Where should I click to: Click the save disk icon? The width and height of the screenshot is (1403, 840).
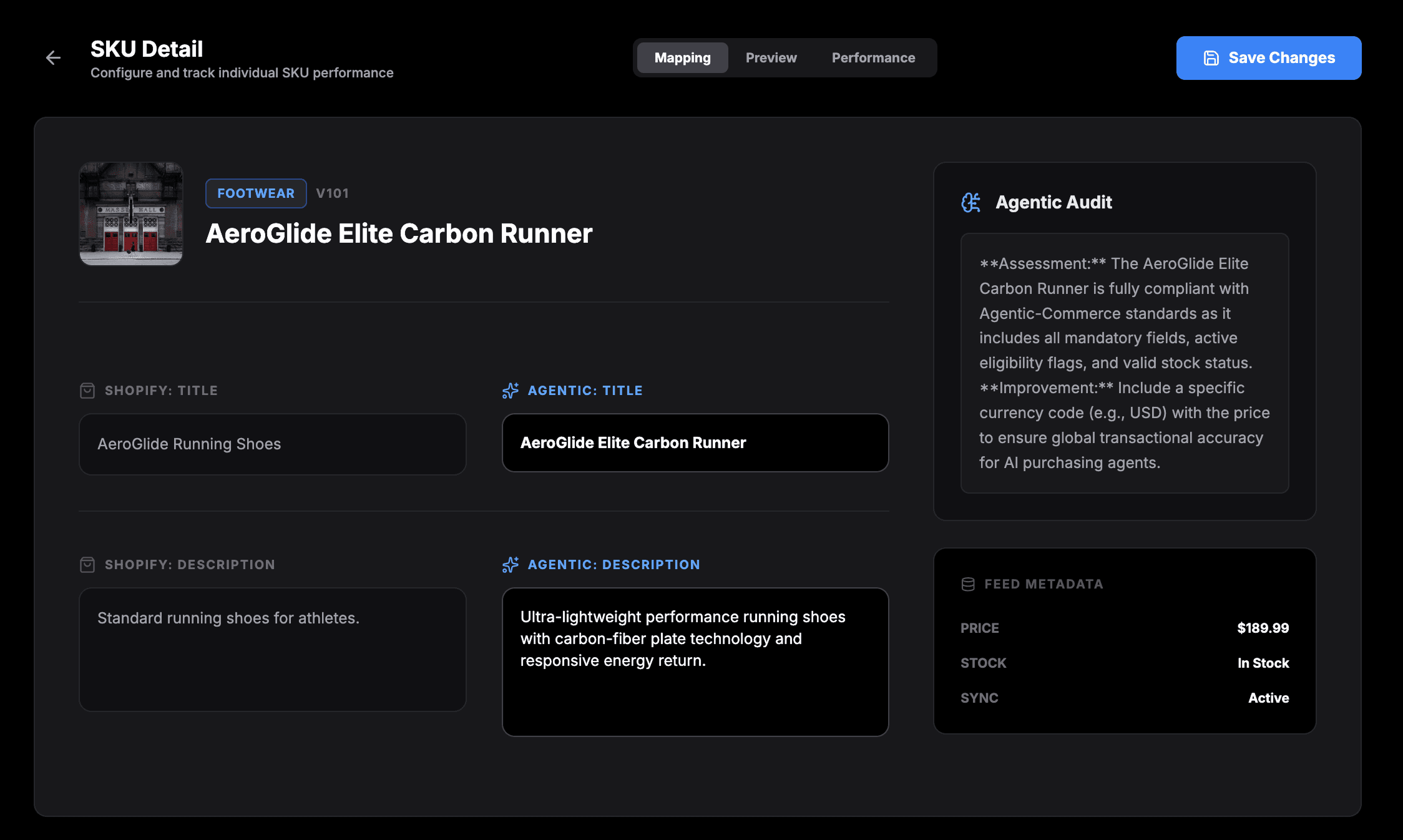pyautogui.click(x=1211, y=58)
